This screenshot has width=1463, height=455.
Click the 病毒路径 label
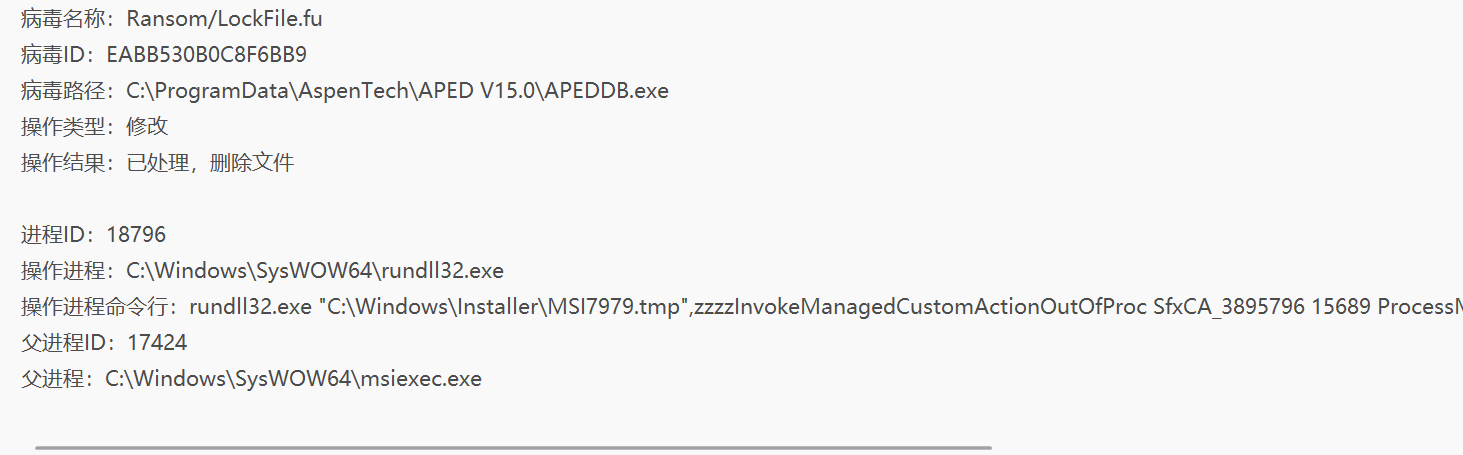point(62,90)
